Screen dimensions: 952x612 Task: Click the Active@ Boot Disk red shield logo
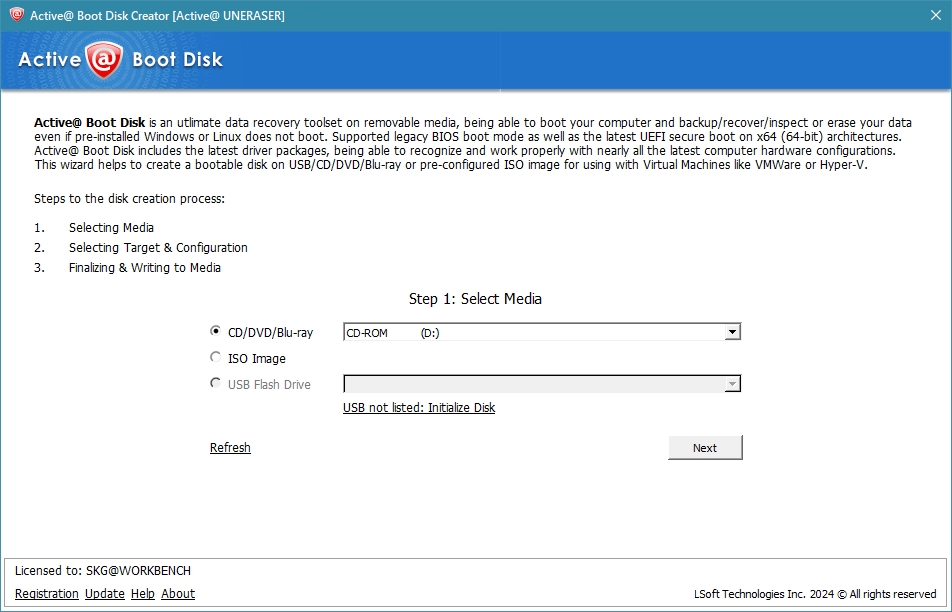coord(104,60)
